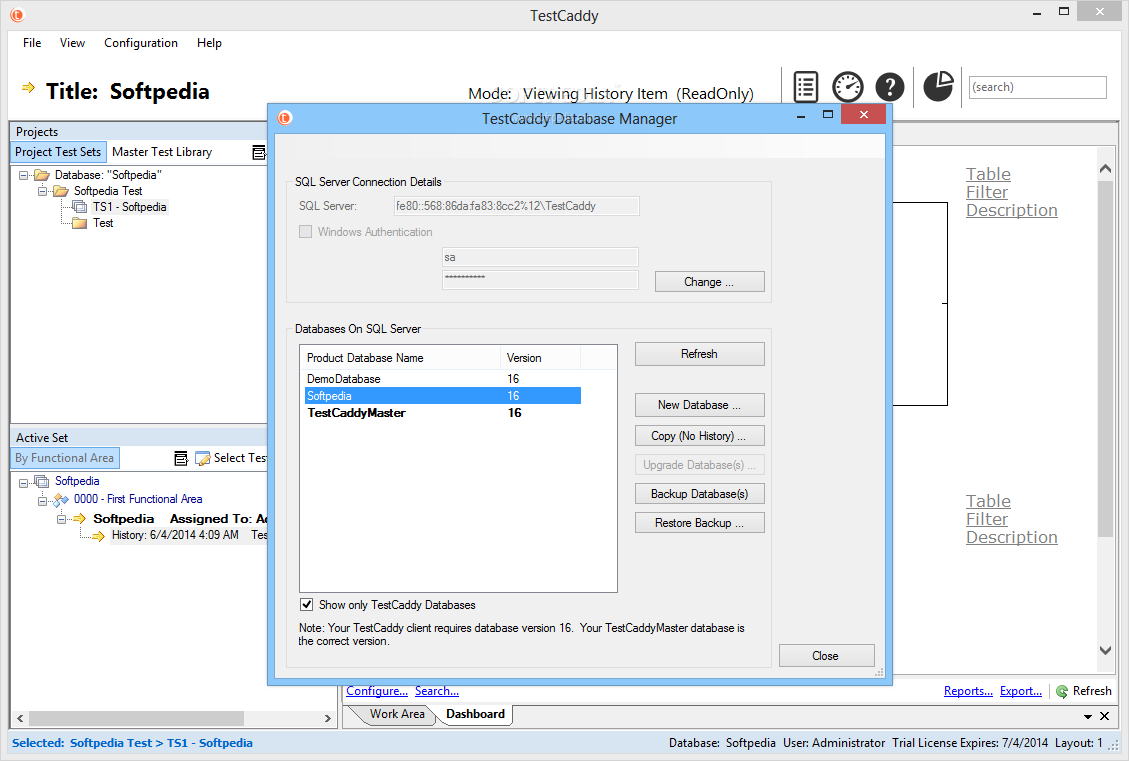Toggle Show only TestCaddy Databases checkbox
This screenshot has height=761, width=1129.
307,605
